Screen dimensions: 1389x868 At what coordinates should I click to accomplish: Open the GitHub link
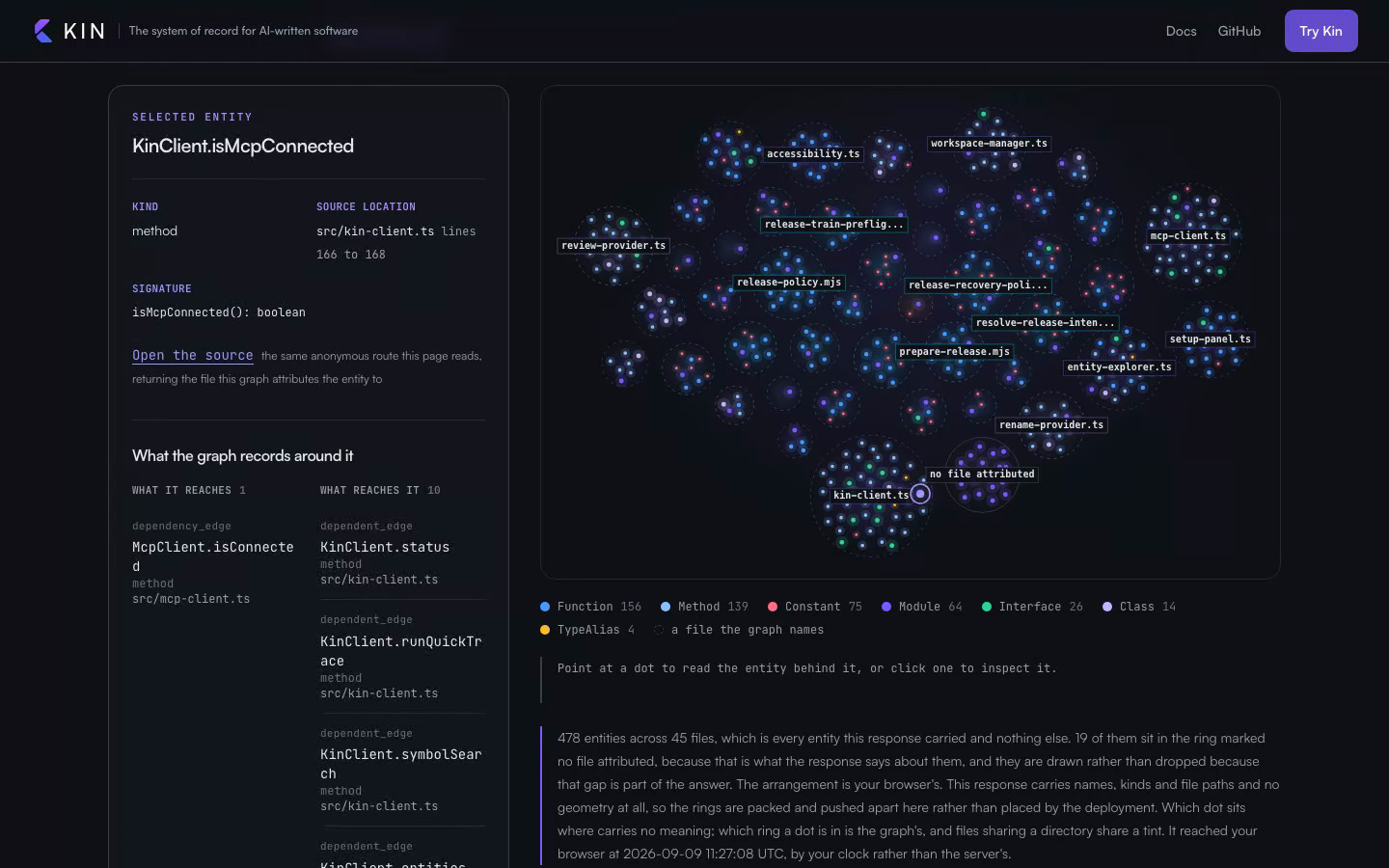pos(1239,31)
